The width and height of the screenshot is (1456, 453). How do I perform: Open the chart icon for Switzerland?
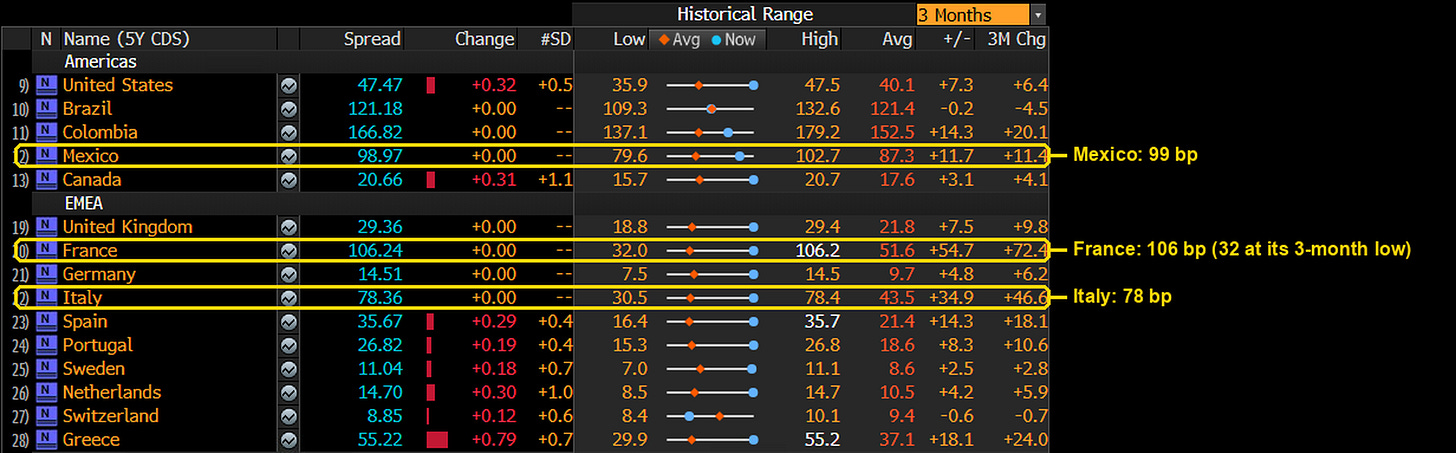click(x=289, y=416)
